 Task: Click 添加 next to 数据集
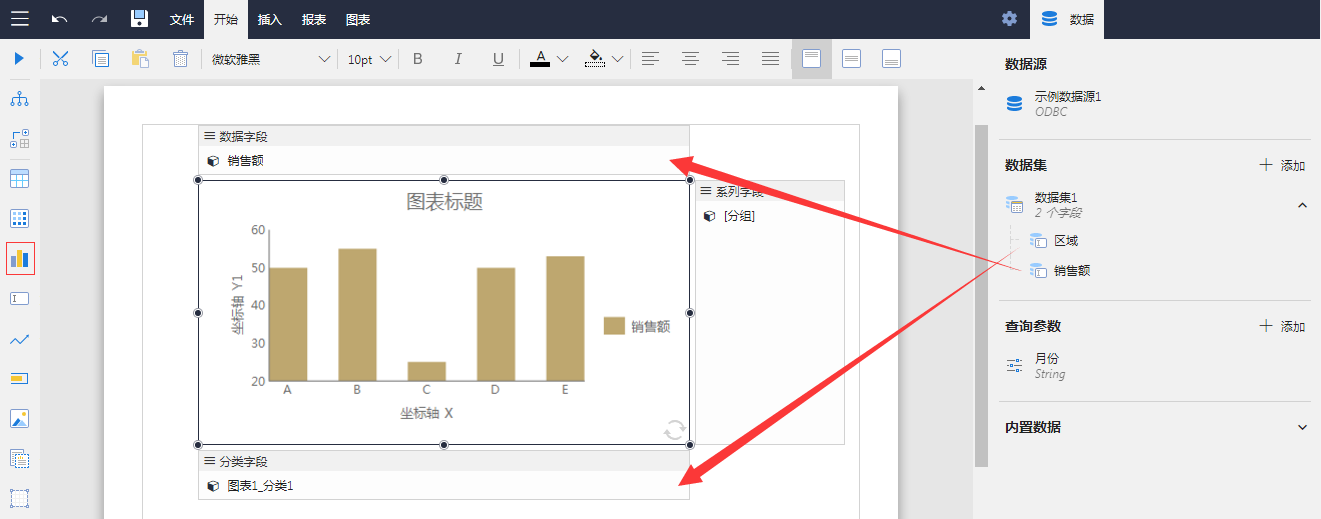click(1282, 165)
